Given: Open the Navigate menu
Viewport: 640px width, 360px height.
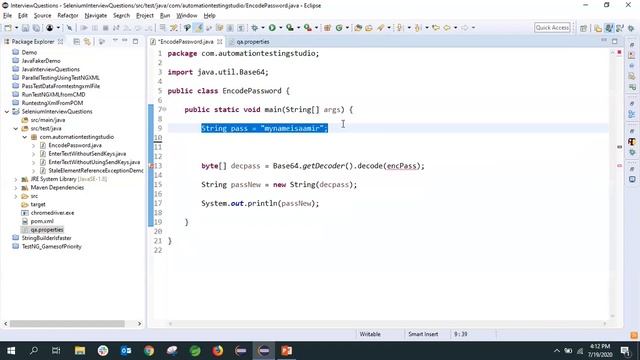Looking at the screenshot, I should click(x=96, y=16).
